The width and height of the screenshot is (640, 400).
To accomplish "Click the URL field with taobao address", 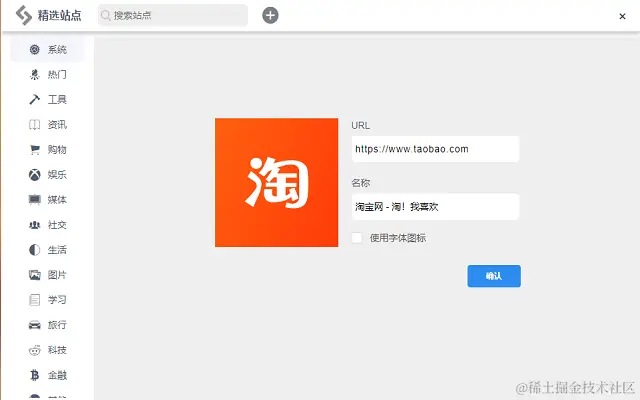I will click(x=435, y=149).
